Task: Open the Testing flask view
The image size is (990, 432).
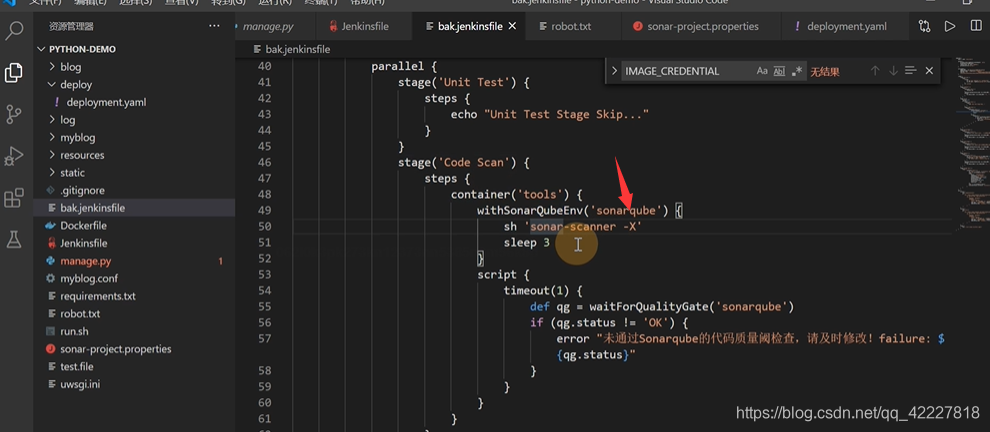Action: [x=14, y=239]
